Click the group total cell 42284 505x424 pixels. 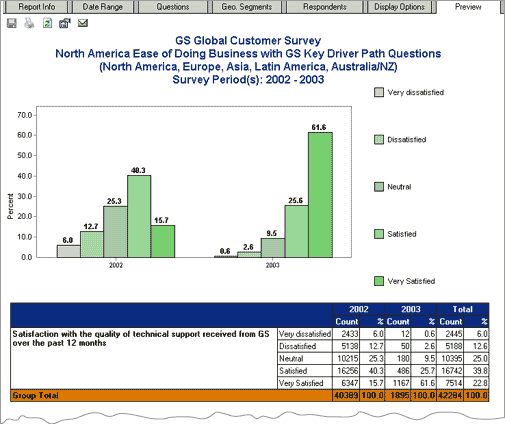click(x=450, y=396)
